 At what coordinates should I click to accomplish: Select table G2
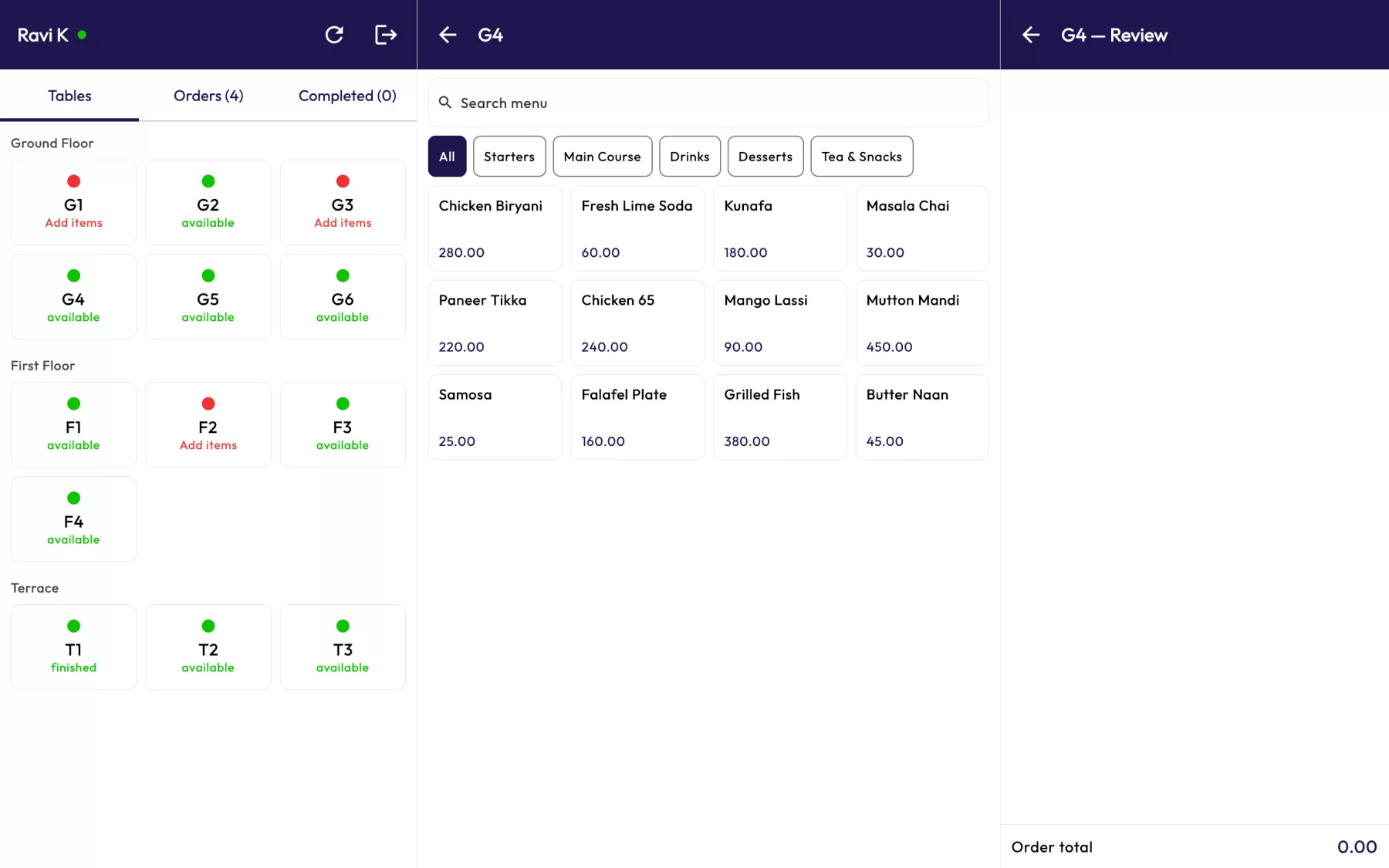208,202
